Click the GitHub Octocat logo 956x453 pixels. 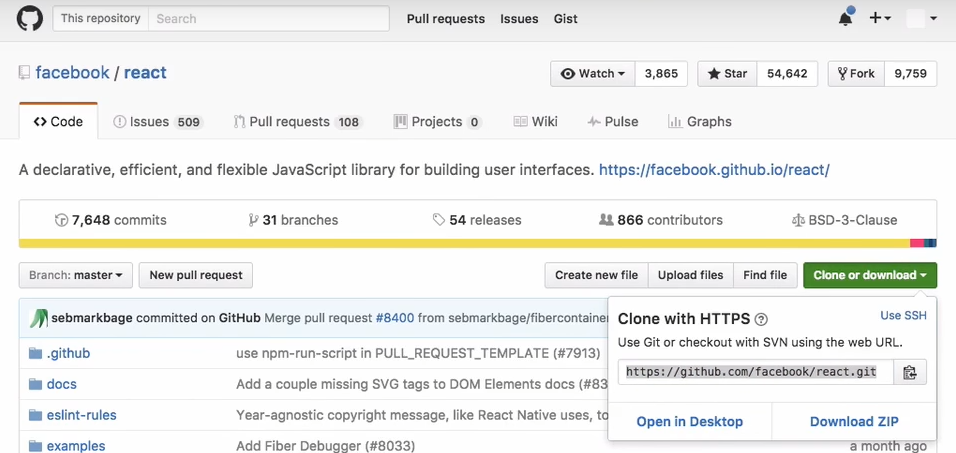(30, 18)
